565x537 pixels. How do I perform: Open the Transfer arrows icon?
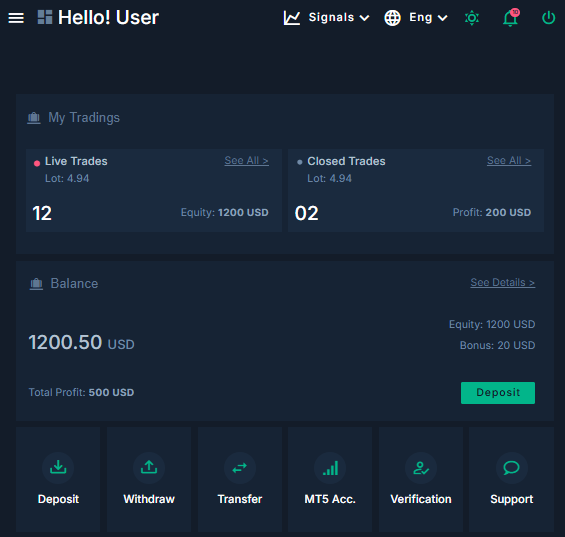point(240,468)
